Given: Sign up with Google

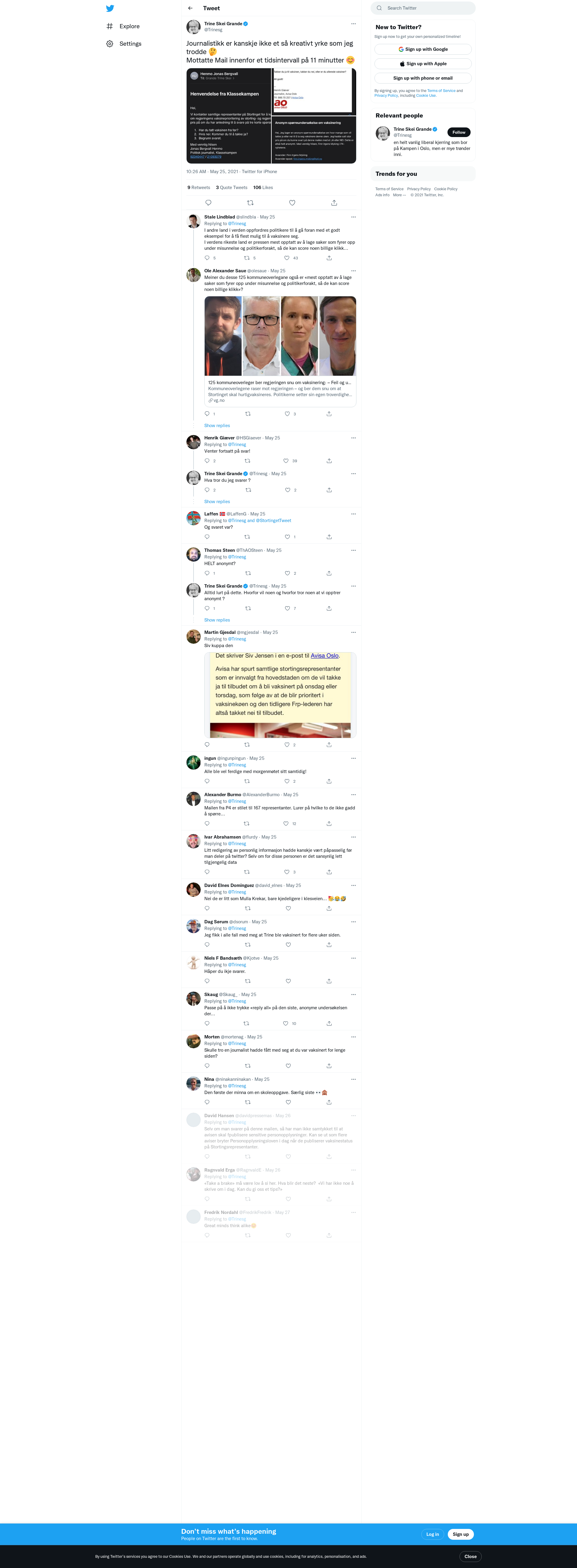Looking at the screenshot, I should (x=423, y=49).
